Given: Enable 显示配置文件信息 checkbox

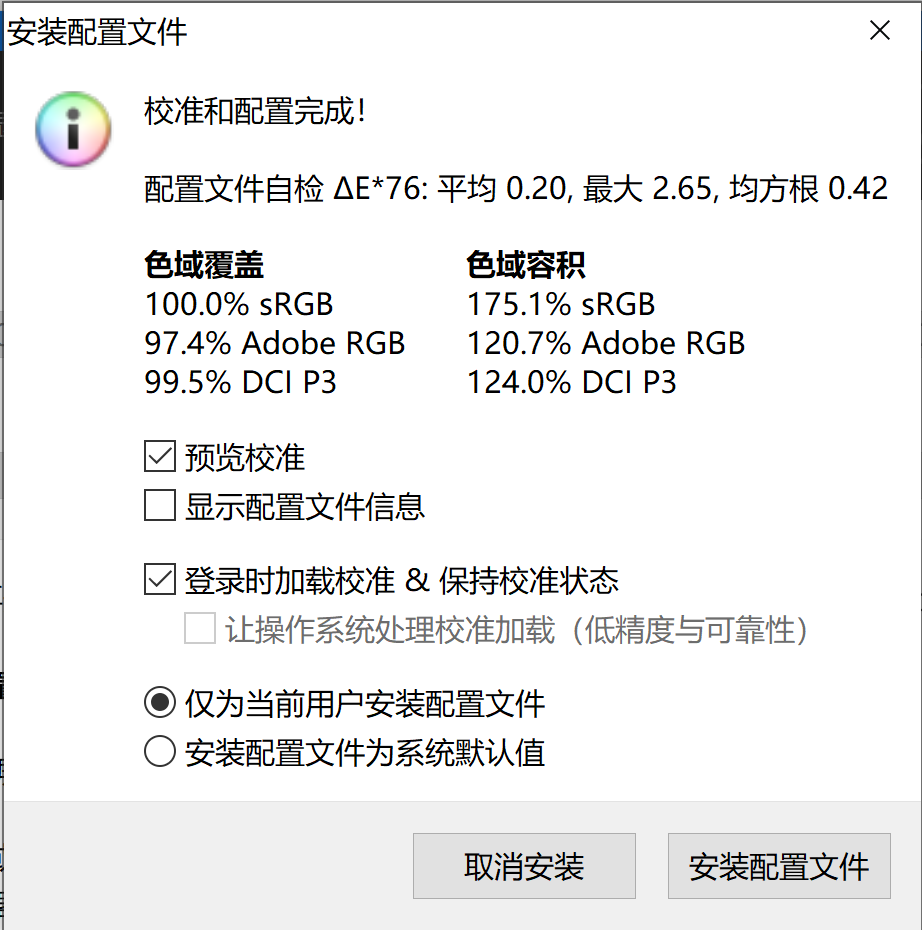Looking at the screenshot, I should [159, 506].
